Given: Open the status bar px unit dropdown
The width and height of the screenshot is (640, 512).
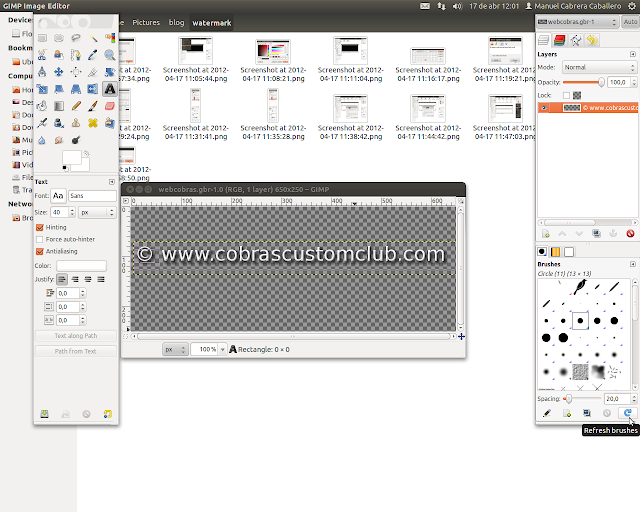Looking at the screenshot, I should click(175, 349).
